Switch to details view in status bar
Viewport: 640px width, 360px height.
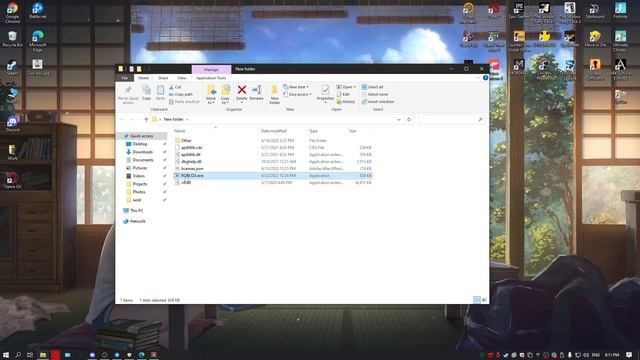point(476,300)
